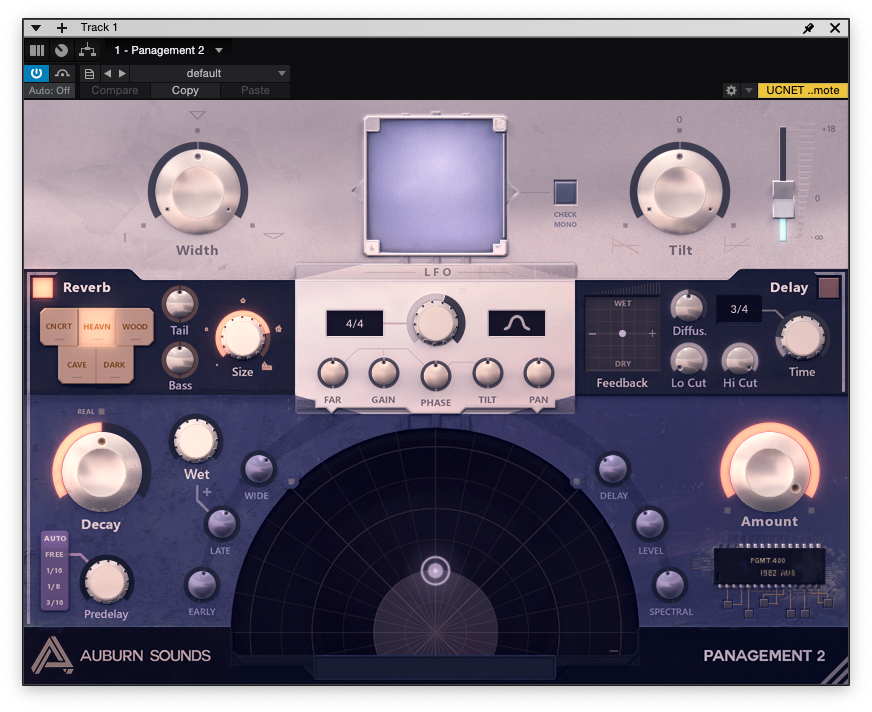Click the Tilt knob at top right
Screen dimensions: 872x712
click(679, 190)
